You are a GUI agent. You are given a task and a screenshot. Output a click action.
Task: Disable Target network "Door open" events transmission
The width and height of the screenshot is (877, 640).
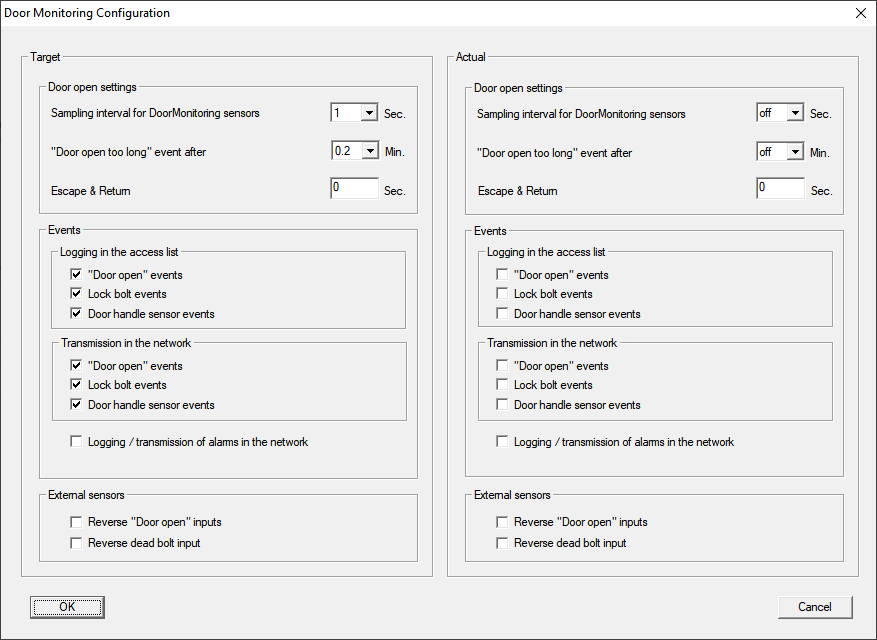(77, 366)
